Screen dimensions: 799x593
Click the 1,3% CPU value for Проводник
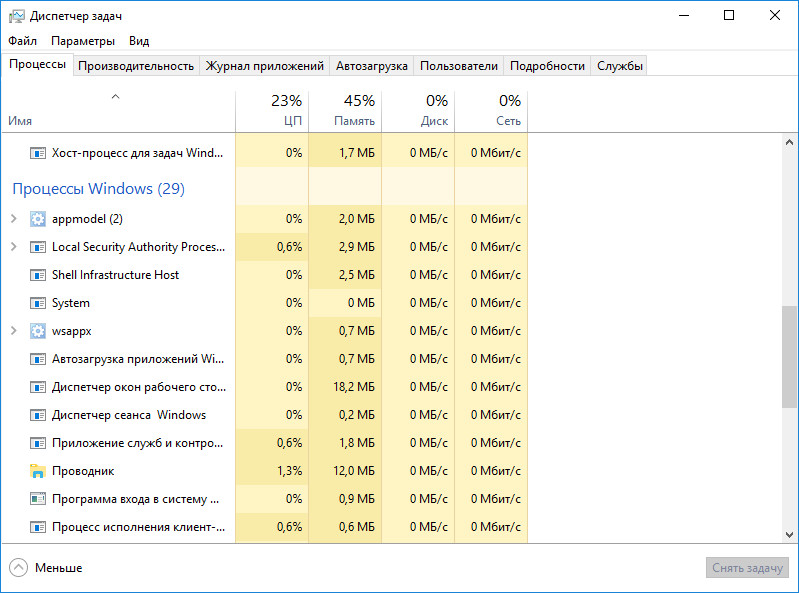tap(289, 471)
